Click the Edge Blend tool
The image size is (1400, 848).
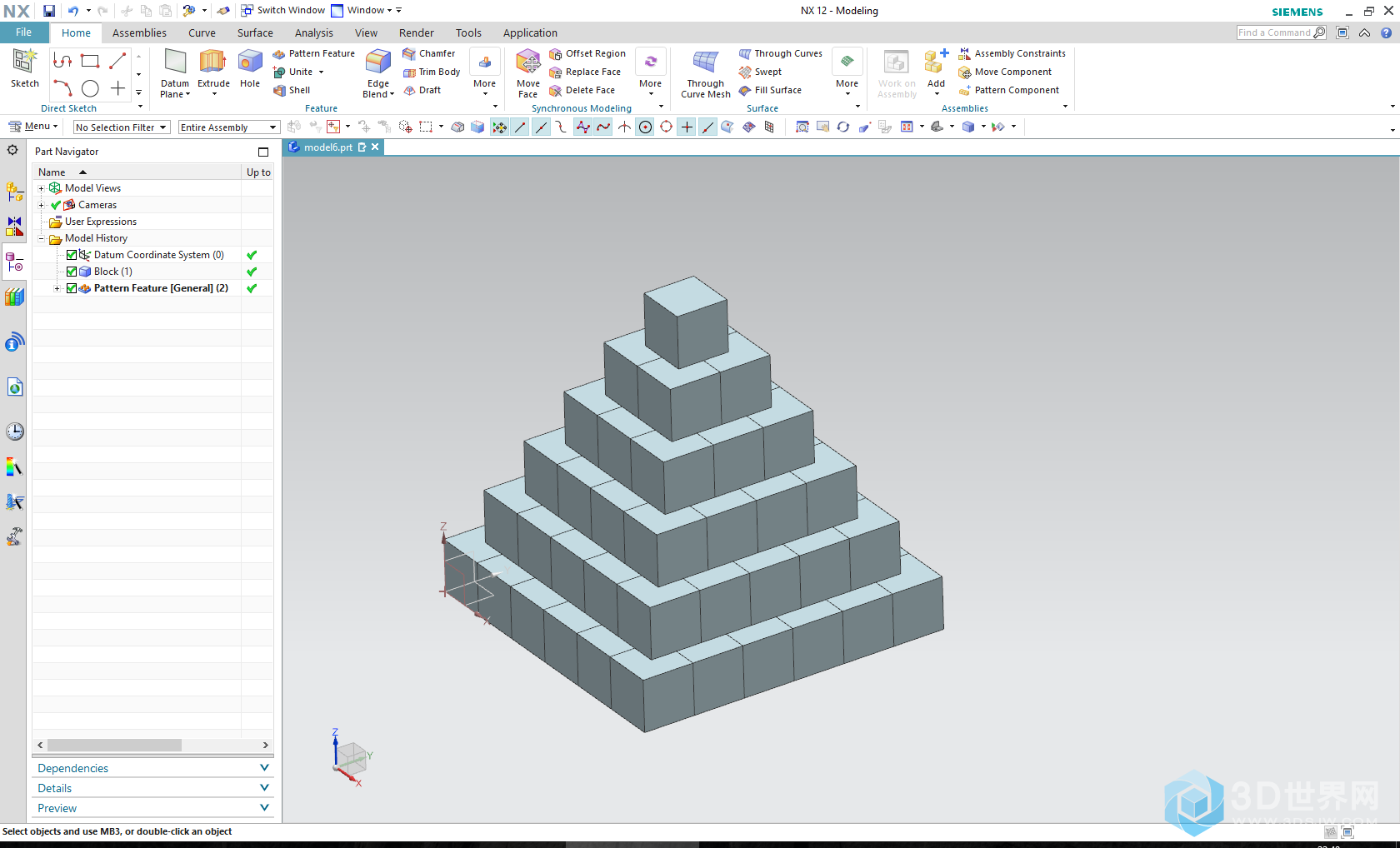[378, 73]
